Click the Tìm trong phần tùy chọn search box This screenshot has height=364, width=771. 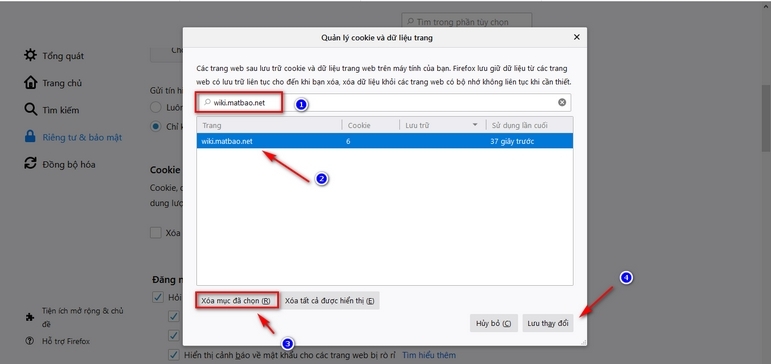click(x=467, y=22)
